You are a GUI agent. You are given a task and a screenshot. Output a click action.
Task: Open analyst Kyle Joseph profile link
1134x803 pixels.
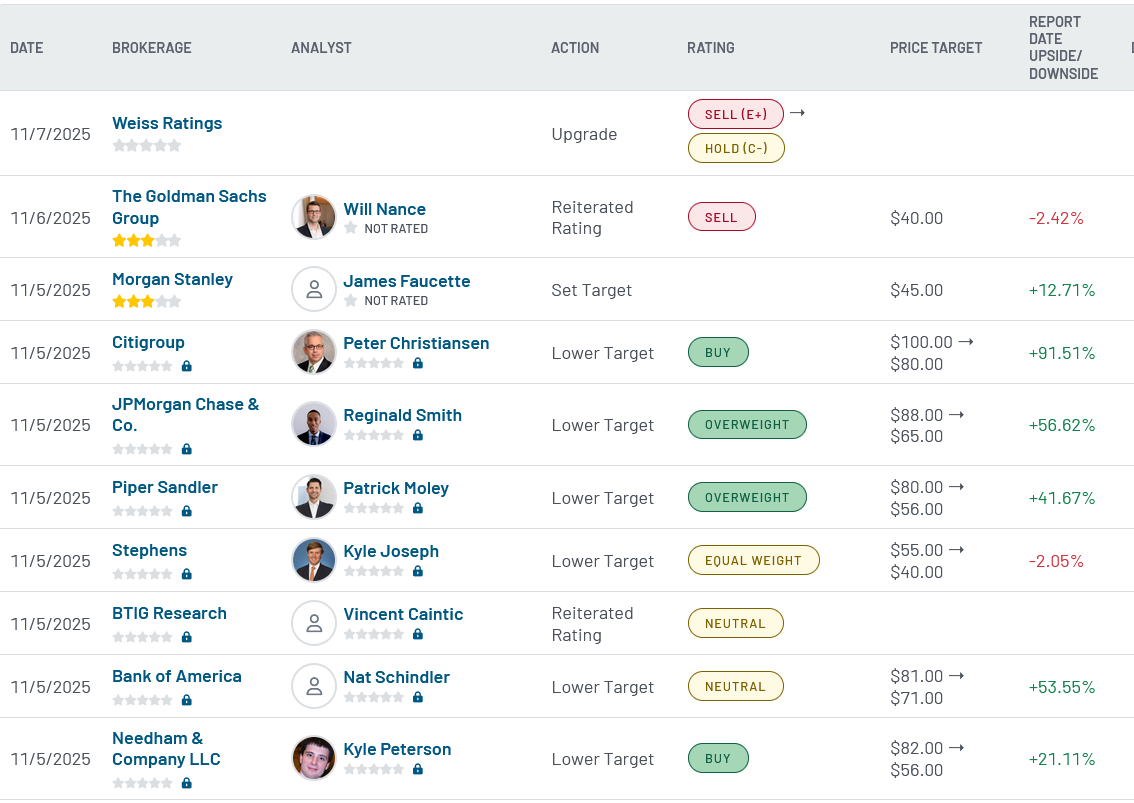391,551
